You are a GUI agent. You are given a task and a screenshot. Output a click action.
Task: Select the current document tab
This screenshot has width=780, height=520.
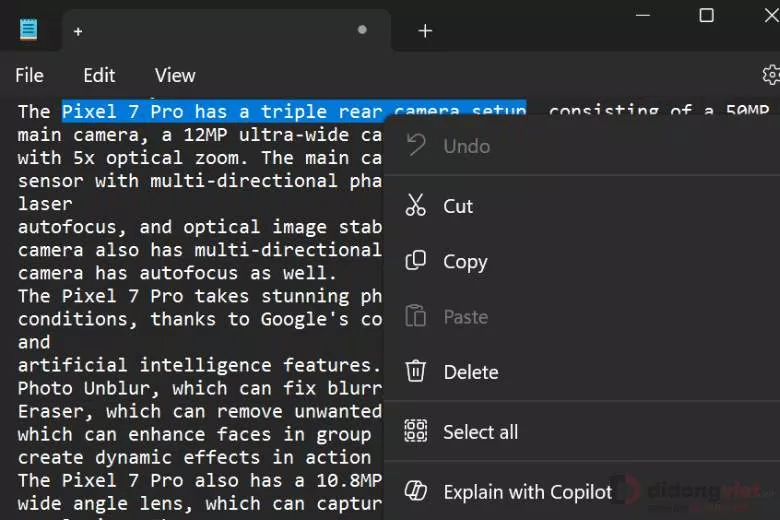(x=200, y=31)
